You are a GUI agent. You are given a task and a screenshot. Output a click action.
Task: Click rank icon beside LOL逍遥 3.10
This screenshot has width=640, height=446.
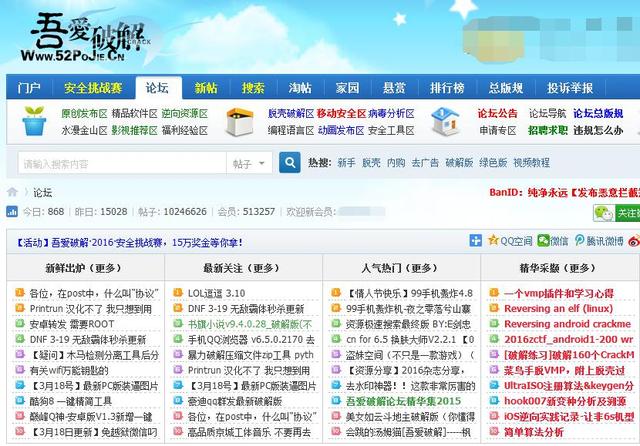pyautogui.click(x=178, y=293)
